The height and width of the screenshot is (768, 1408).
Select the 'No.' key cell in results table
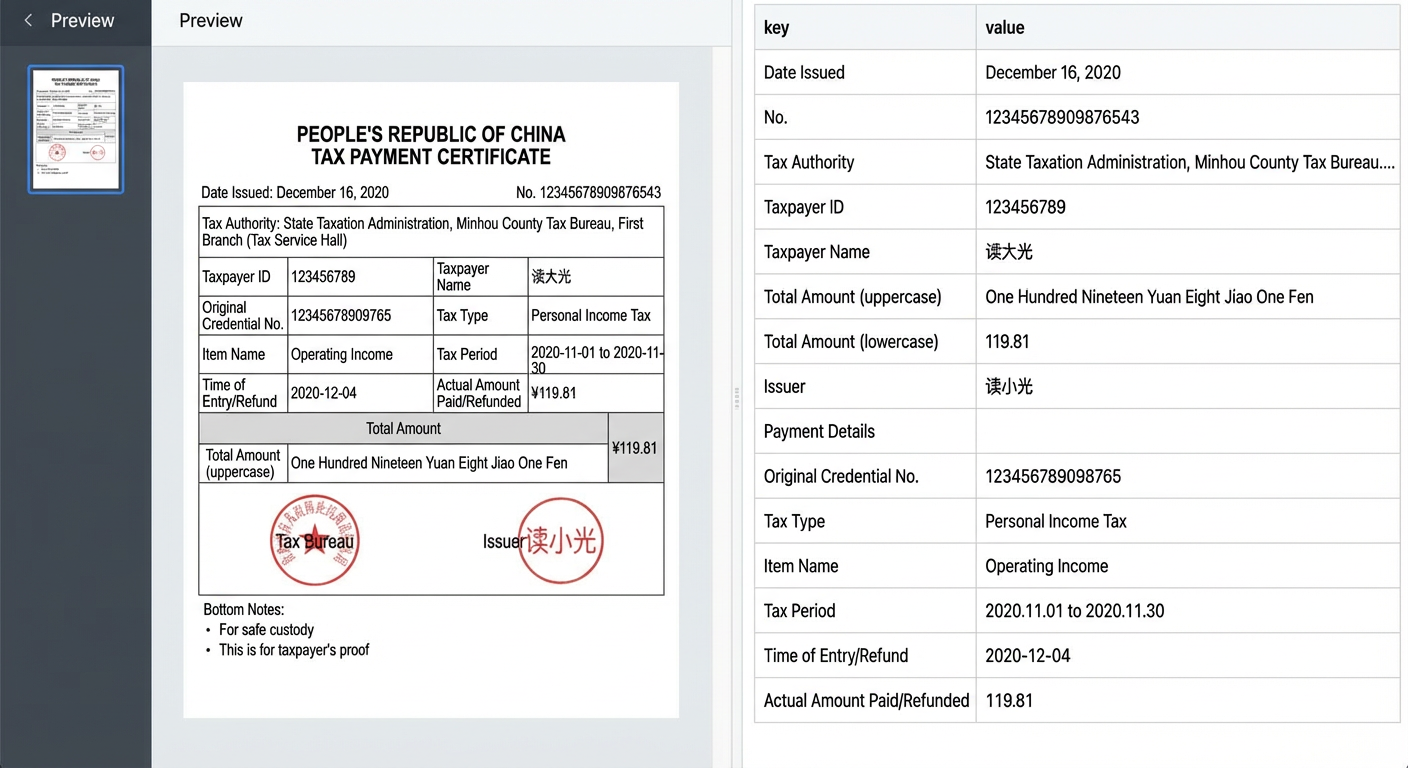865,118
